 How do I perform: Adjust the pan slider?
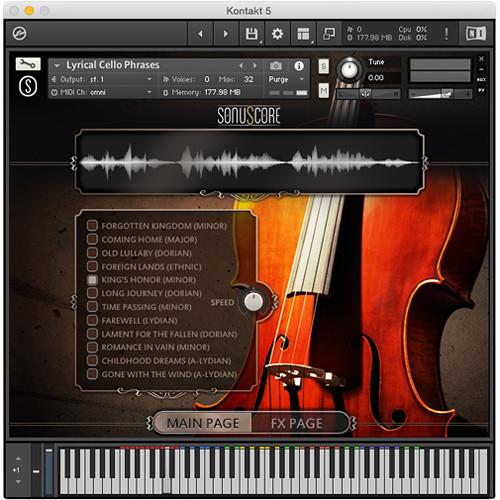(x=368, y=94)
